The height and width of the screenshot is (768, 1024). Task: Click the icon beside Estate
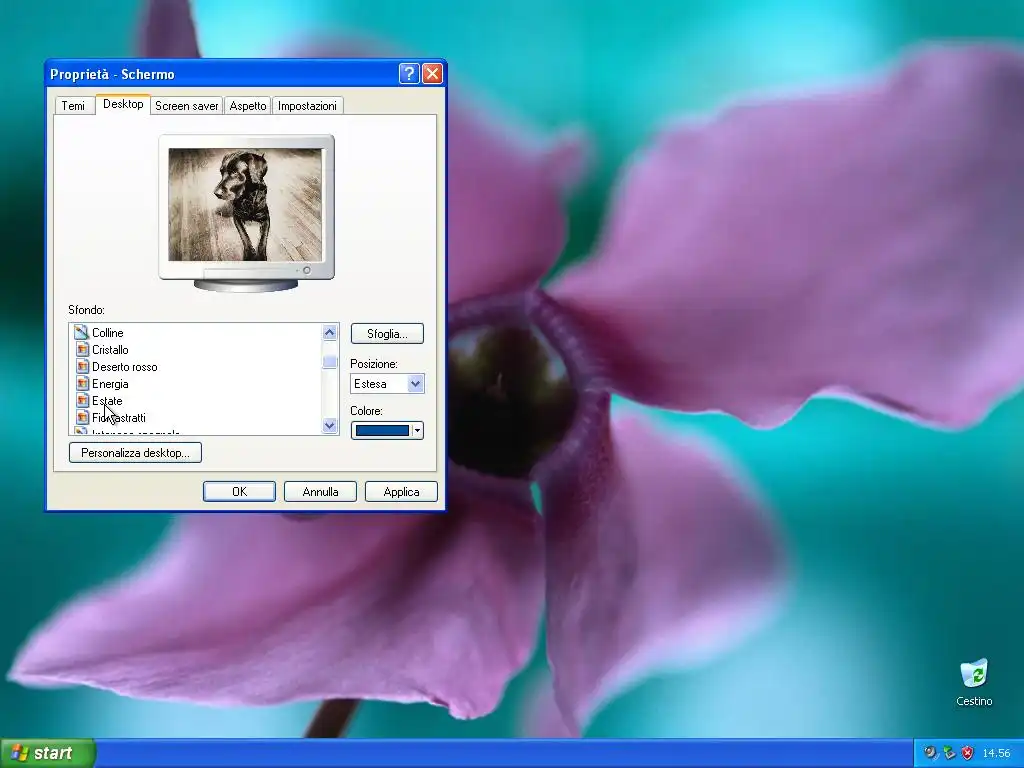click(82, 400)
